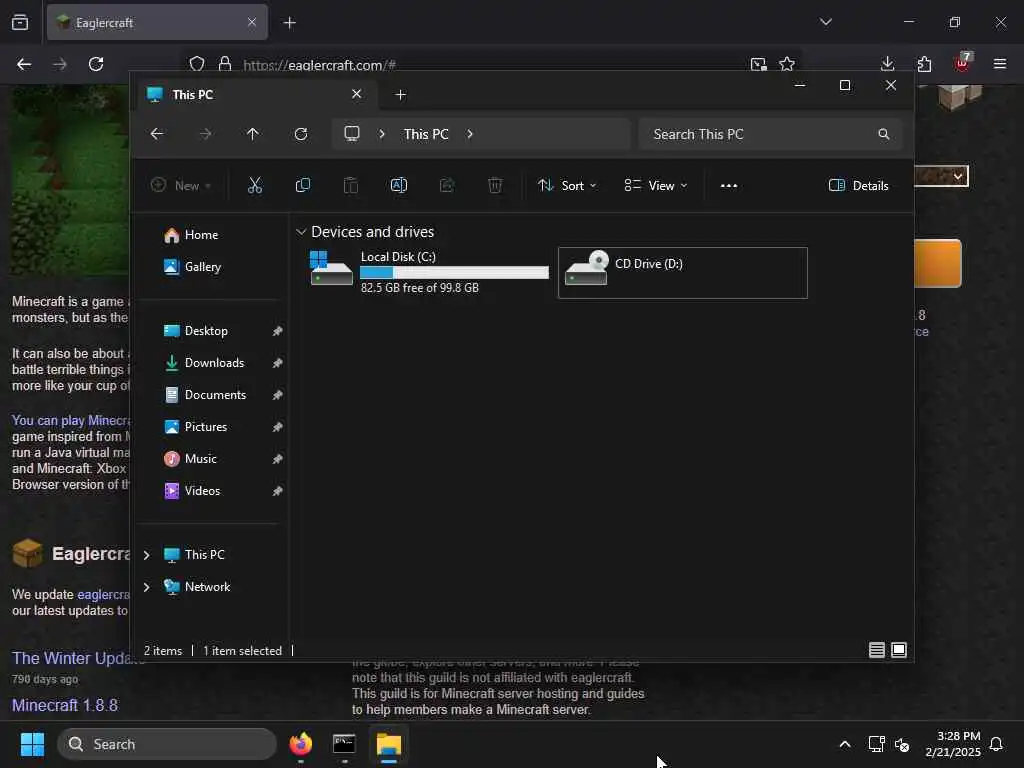Click the Paste clipboard icon in toolbar
This screenshot has width=1024, height=768.
(351, 185)
